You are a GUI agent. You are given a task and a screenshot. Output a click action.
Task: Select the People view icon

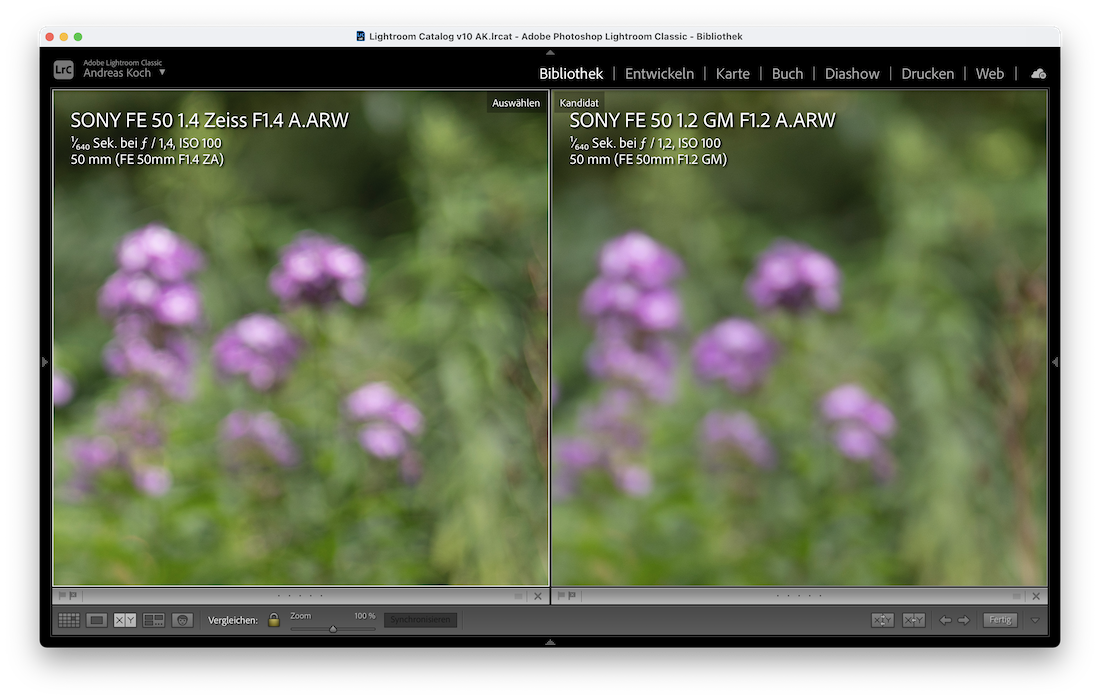pos(183,619)
